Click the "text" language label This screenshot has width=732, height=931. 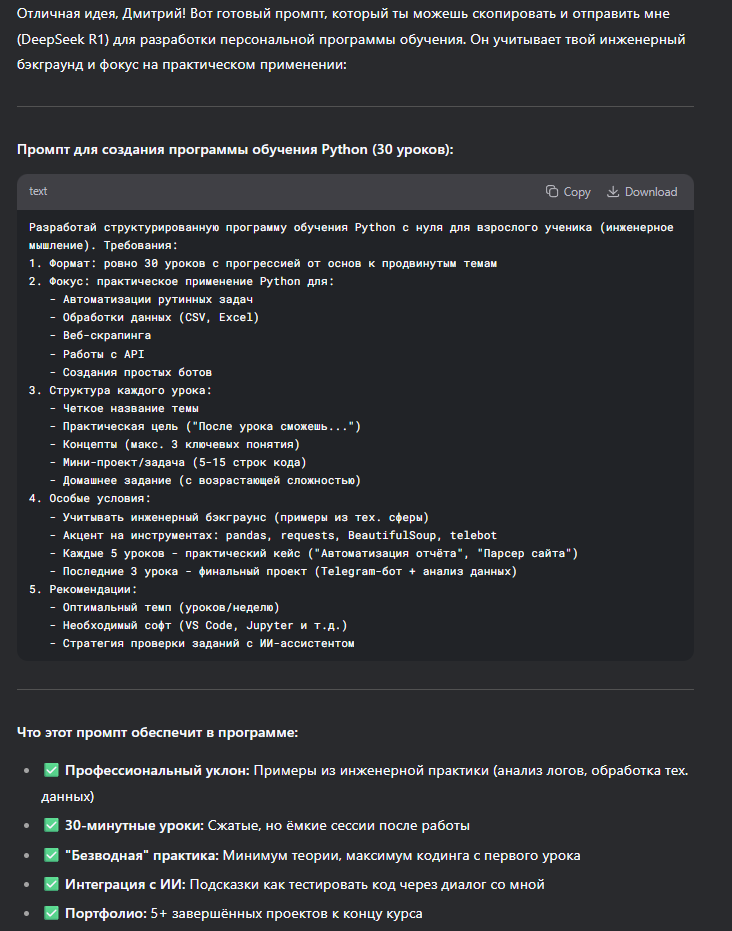click(x=38, y=192)
